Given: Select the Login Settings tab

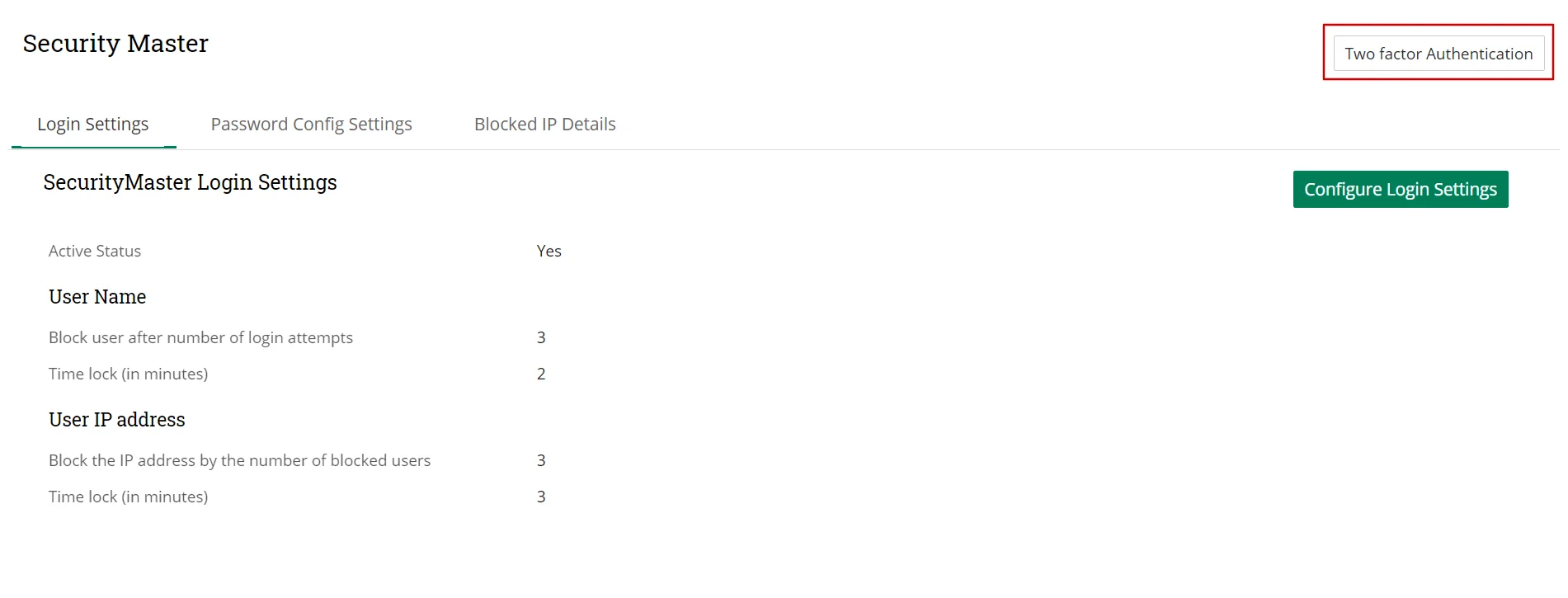Looking at the screenshot, I should click(x=92, y=124).
